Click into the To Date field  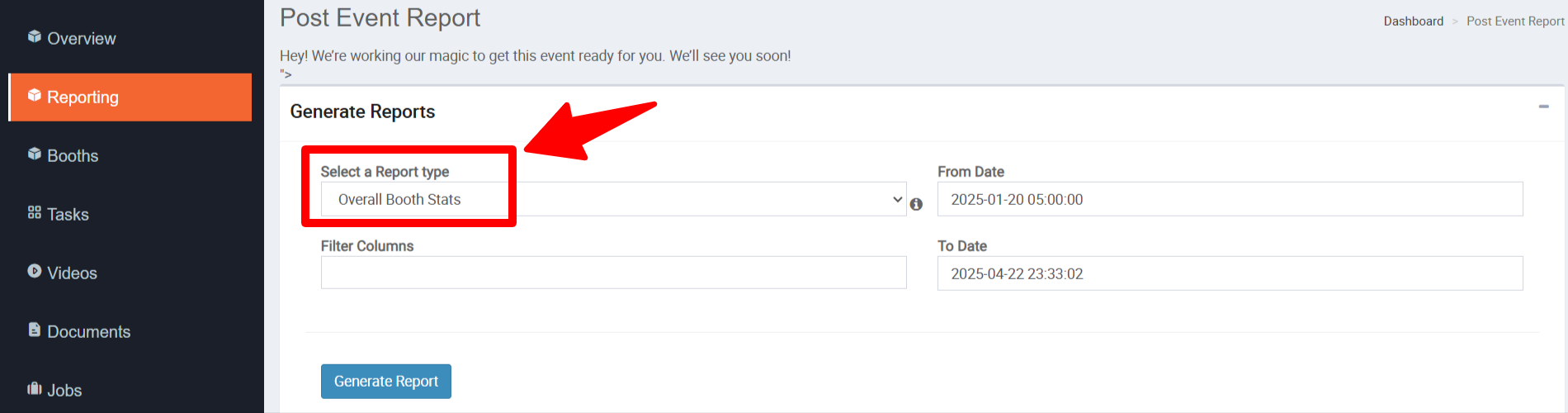pos(1230,273)
